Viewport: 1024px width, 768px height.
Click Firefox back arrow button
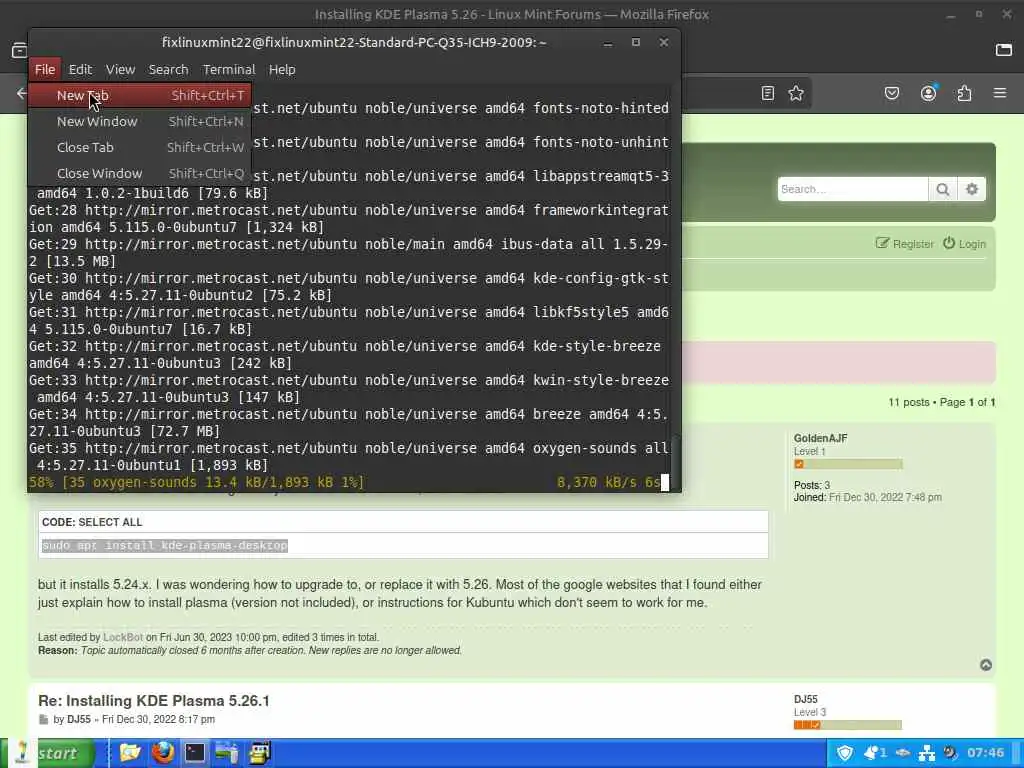21,93
